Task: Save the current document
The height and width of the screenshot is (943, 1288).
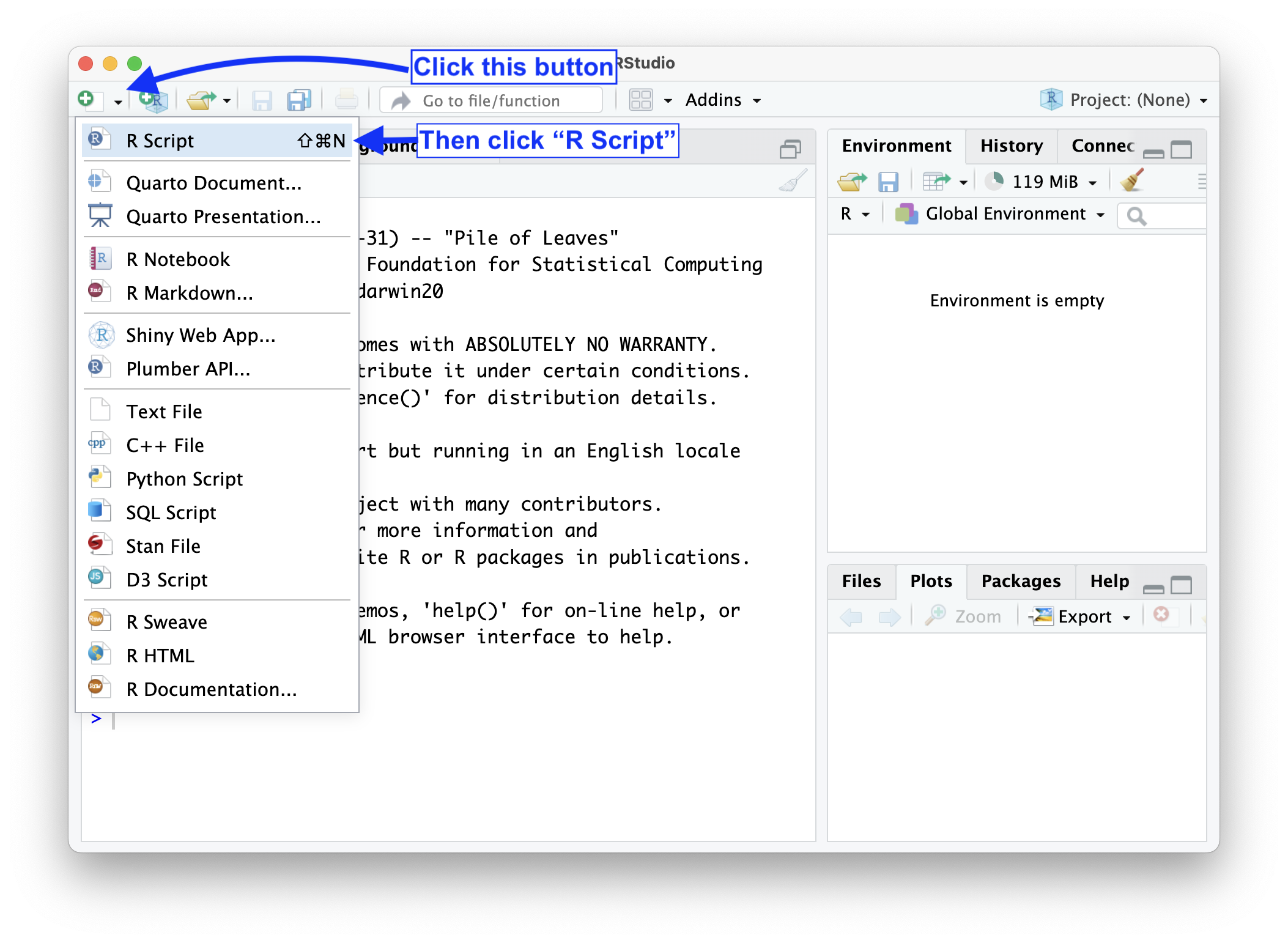Action: 262,100
